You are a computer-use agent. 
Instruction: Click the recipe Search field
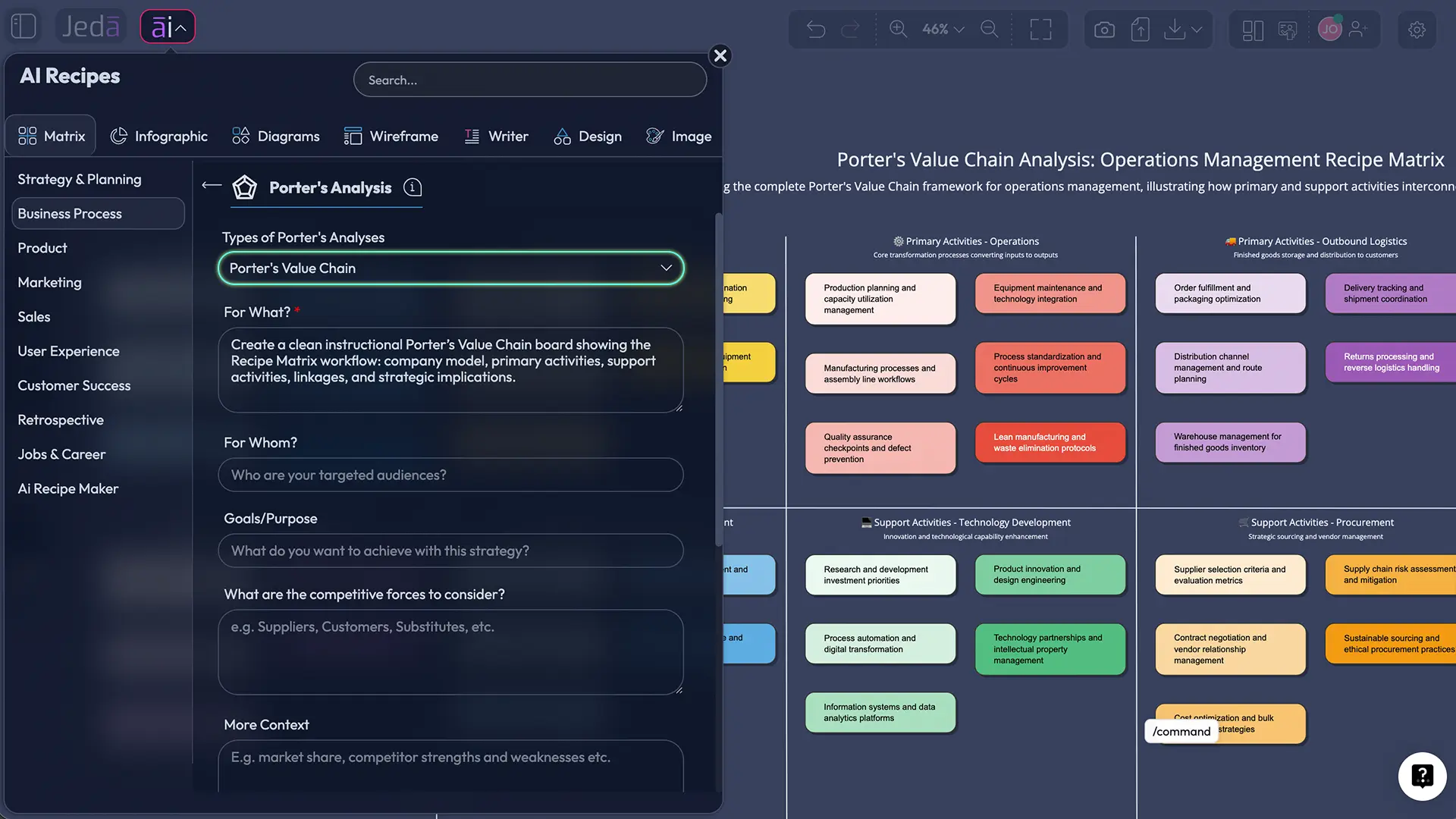tap(530, 80)
